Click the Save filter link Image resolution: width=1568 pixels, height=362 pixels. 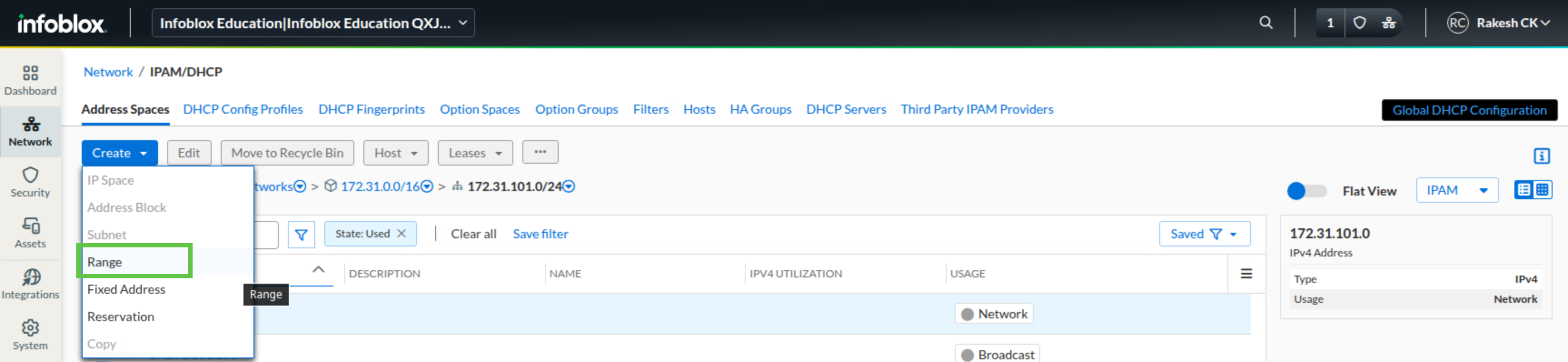coord(541,234)
